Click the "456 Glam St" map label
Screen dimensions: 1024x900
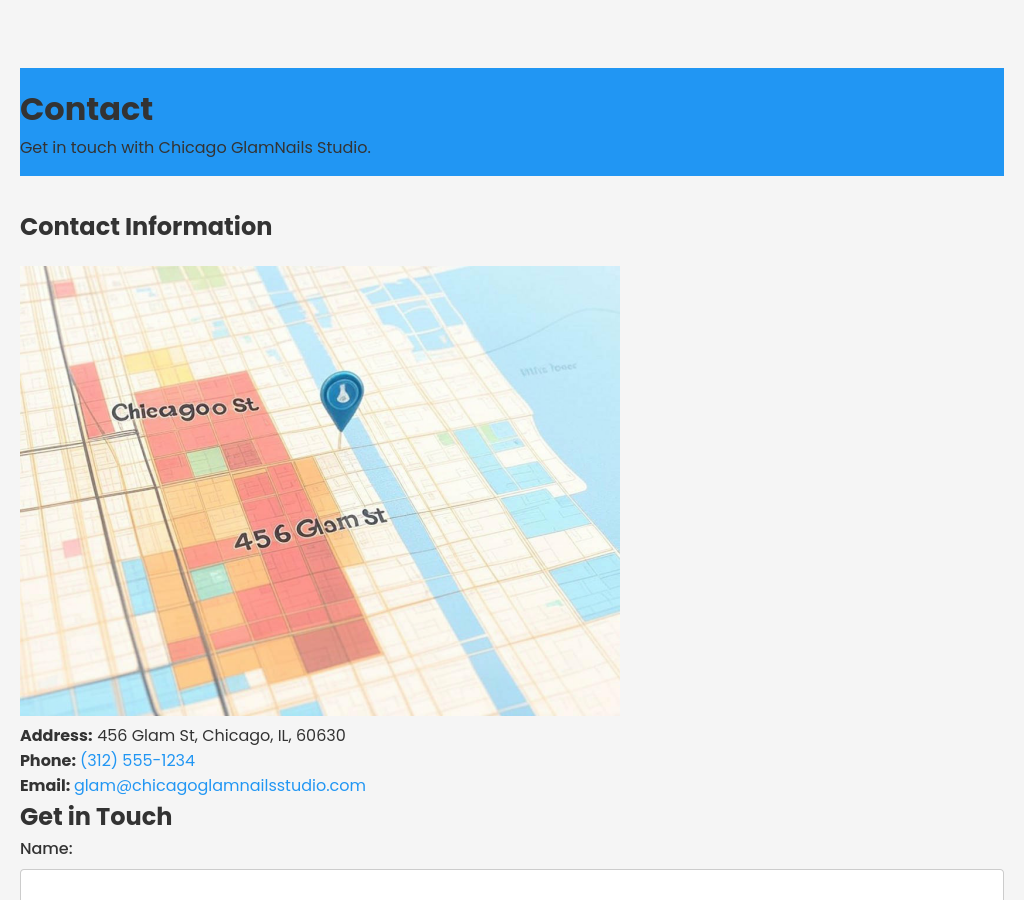[309, 528]
